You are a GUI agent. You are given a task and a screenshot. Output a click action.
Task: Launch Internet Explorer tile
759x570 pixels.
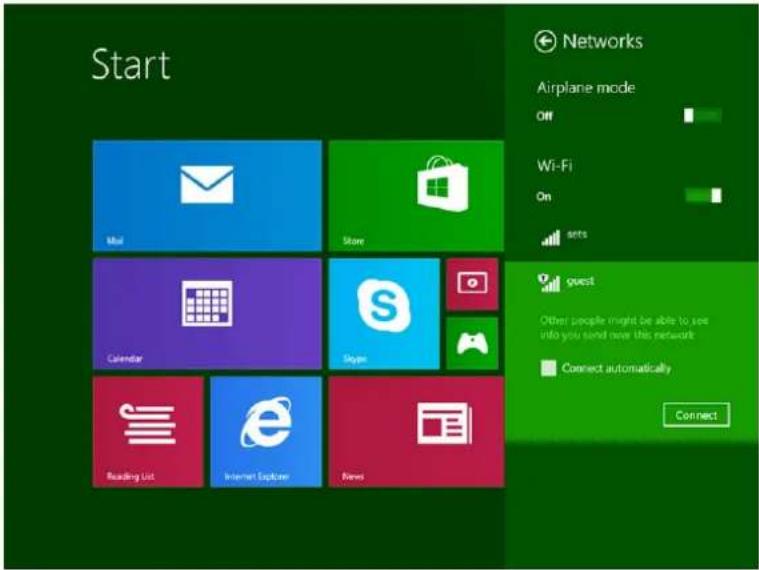[x=266, y=432]
